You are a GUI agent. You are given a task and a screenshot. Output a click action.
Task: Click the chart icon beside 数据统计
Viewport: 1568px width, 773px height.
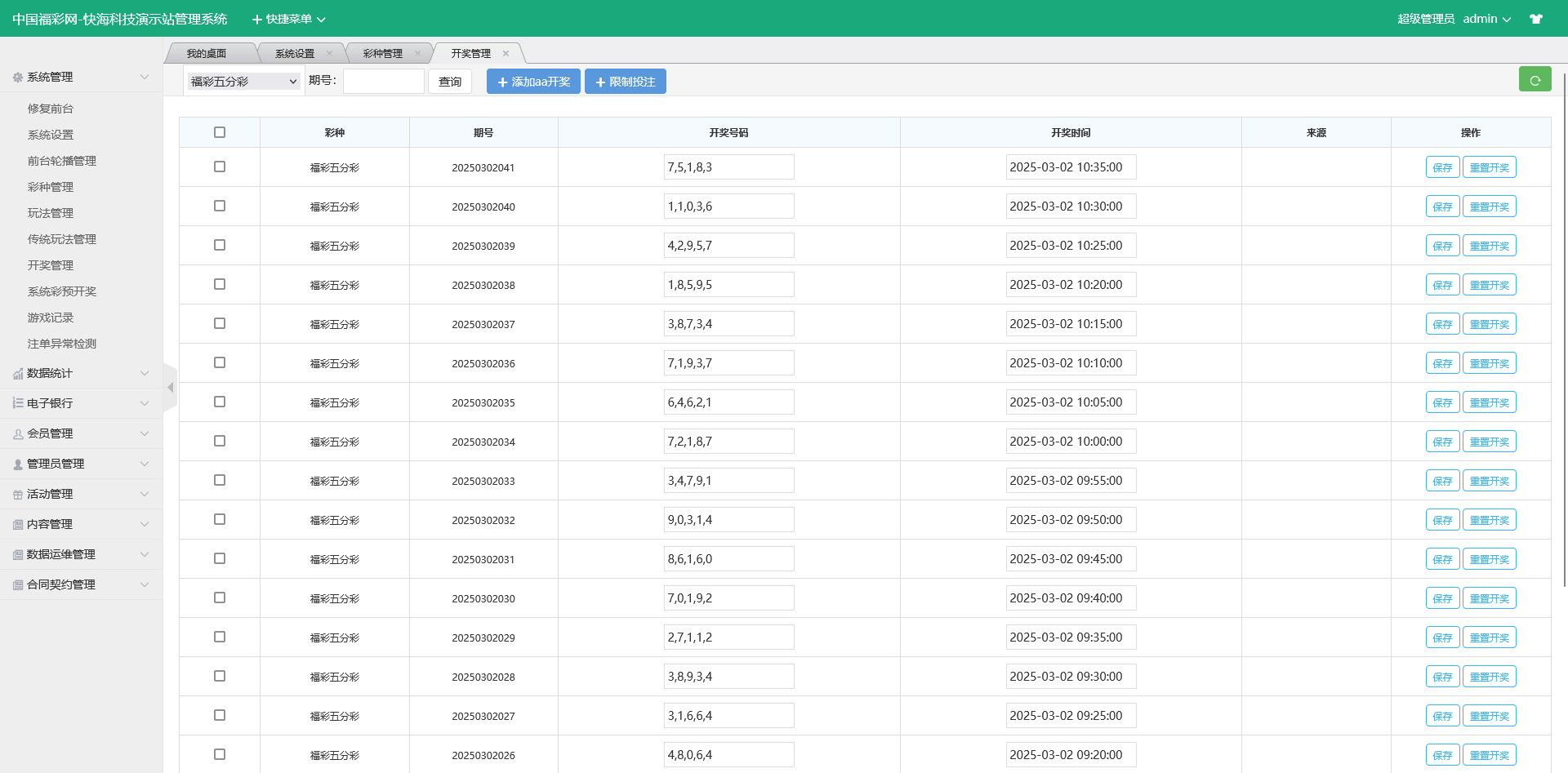click(x=18, y=374)
